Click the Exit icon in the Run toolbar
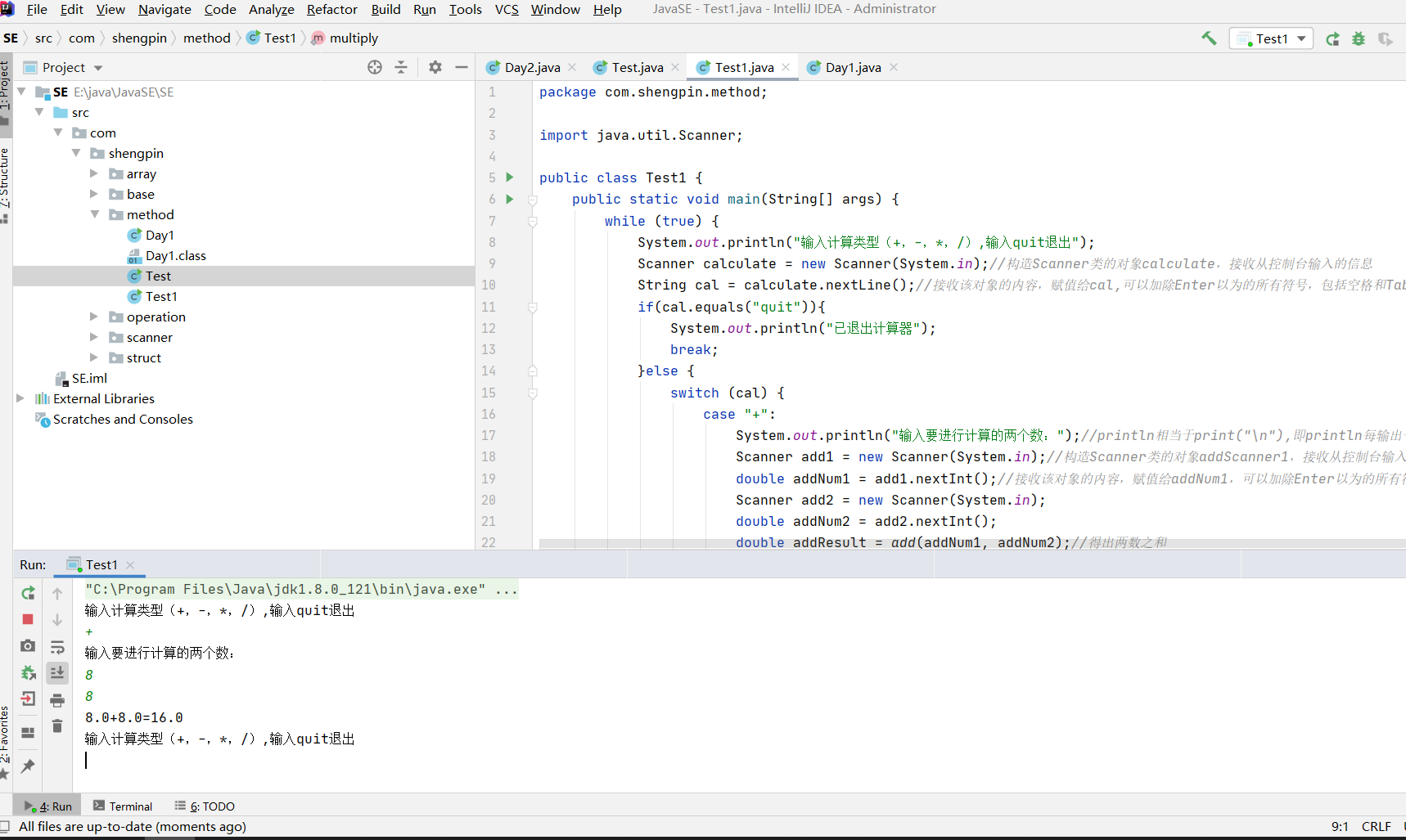The image size is (1406, 840). (x=28, y=699)
